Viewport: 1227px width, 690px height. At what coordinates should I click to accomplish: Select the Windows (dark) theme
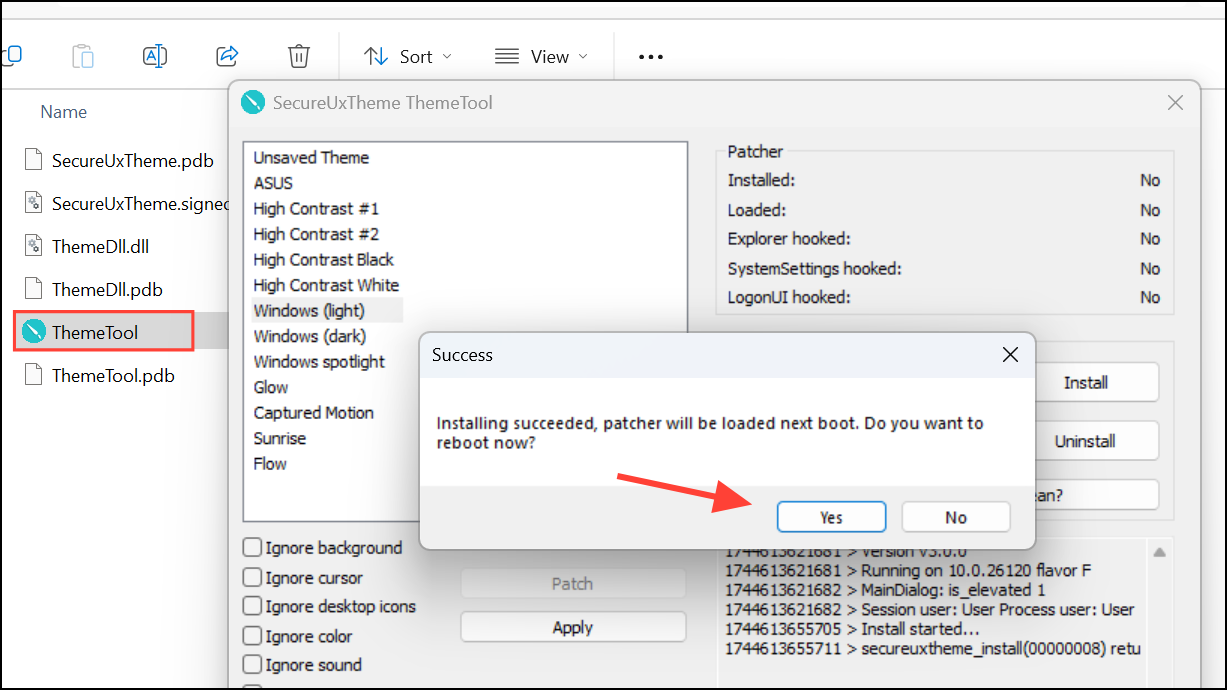click(309, 336)
